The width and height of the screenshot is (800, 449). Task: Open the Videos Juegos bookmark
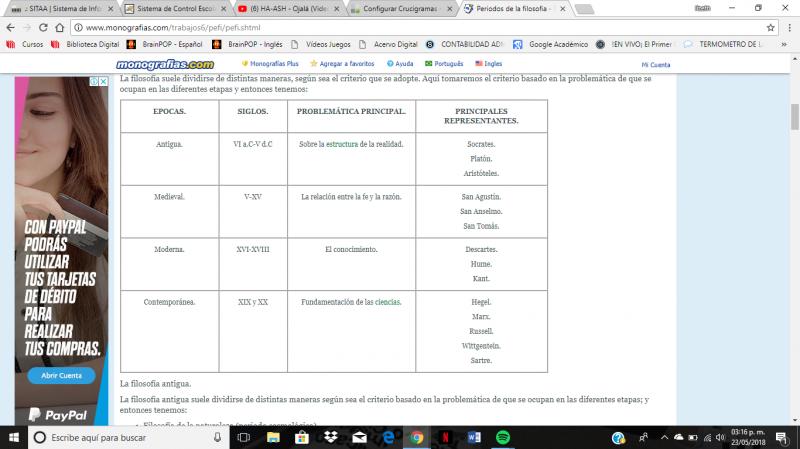321,44
